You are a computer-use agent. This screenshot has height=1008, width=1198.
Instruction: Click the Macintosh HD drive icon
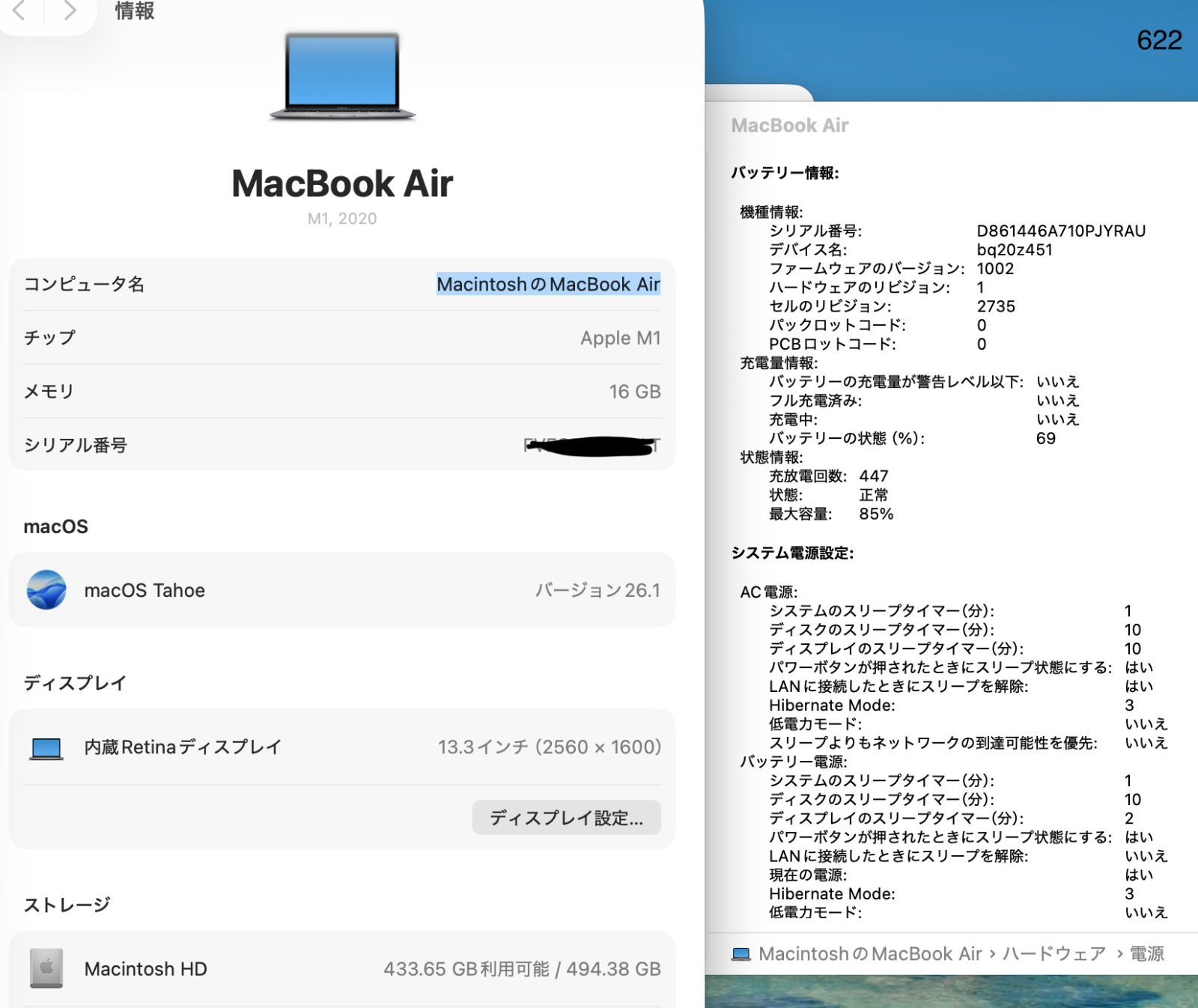tap(46, 968)
